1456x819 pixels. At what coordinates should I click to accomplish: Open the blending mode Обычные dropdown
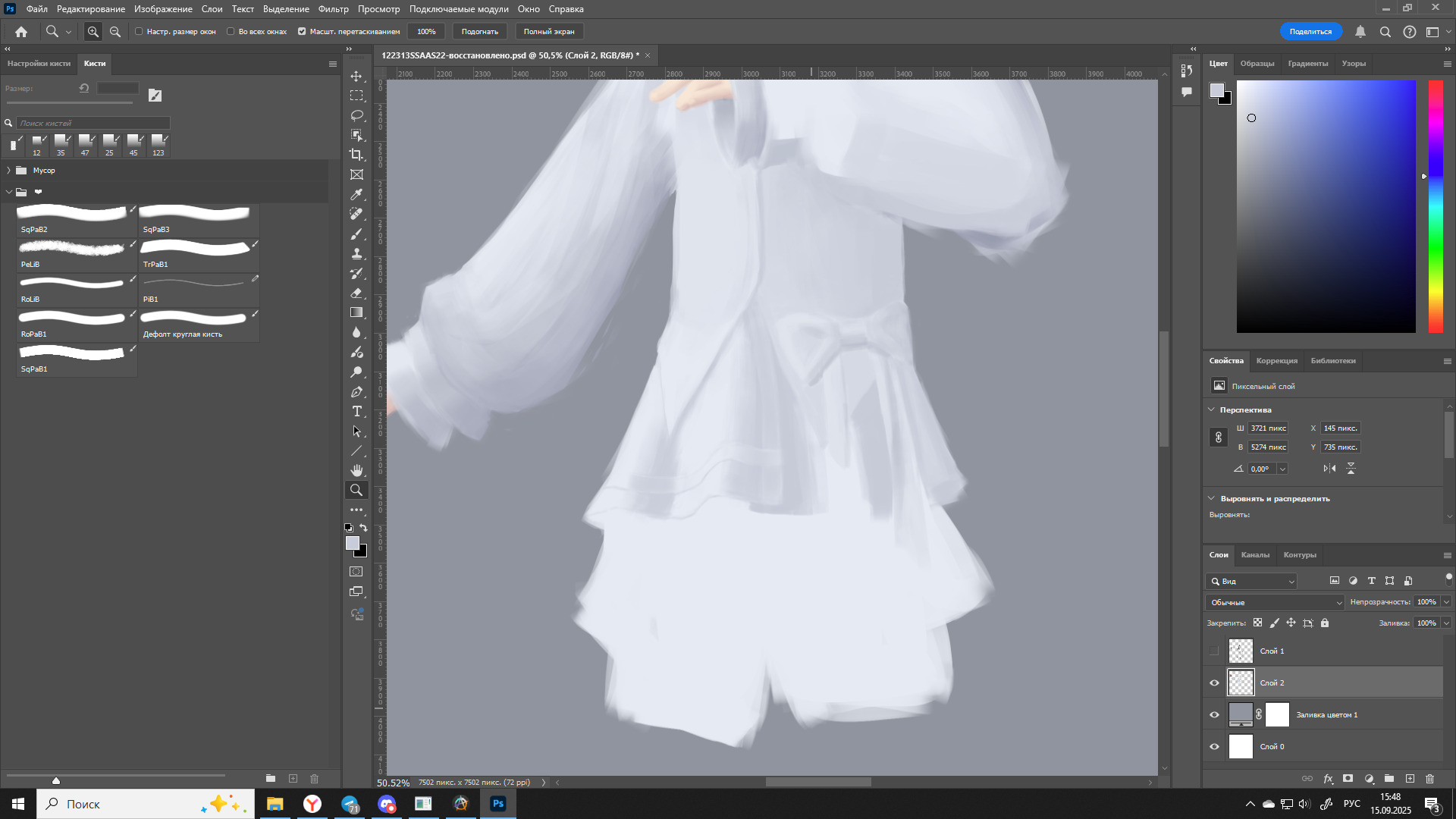[1275, 602]
